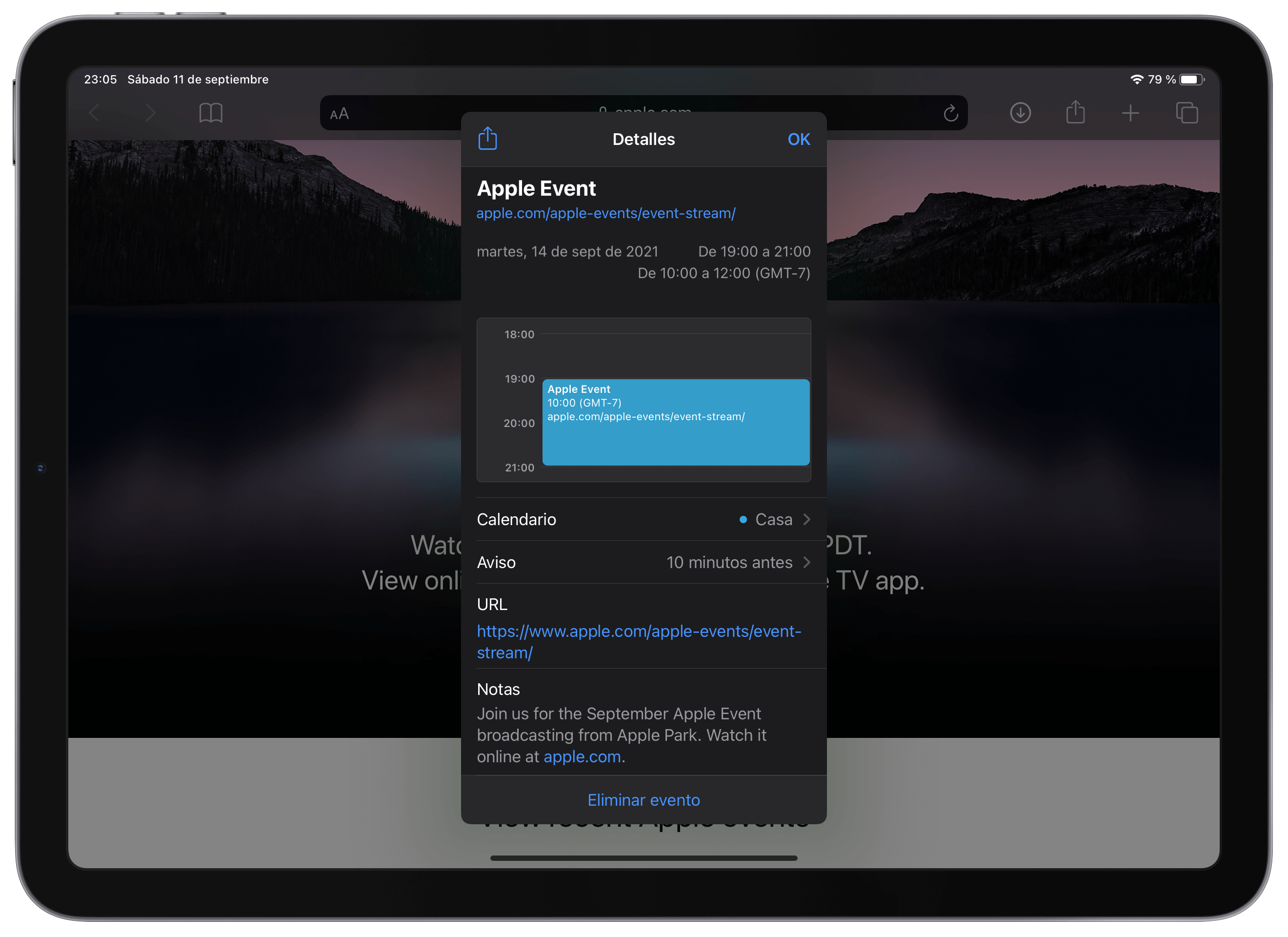This screenshot has height=937, width=1288.
Task: Dismiss the popover with OK
Action: coord(799,139)
